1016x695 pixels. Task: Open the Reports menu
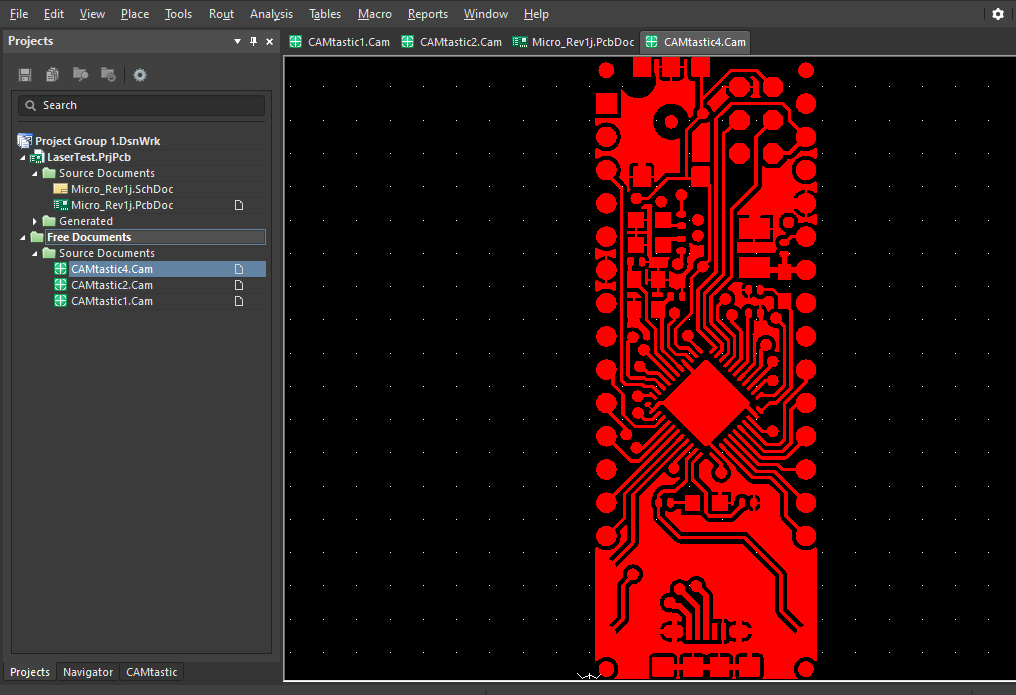click(x=428, y=14)
